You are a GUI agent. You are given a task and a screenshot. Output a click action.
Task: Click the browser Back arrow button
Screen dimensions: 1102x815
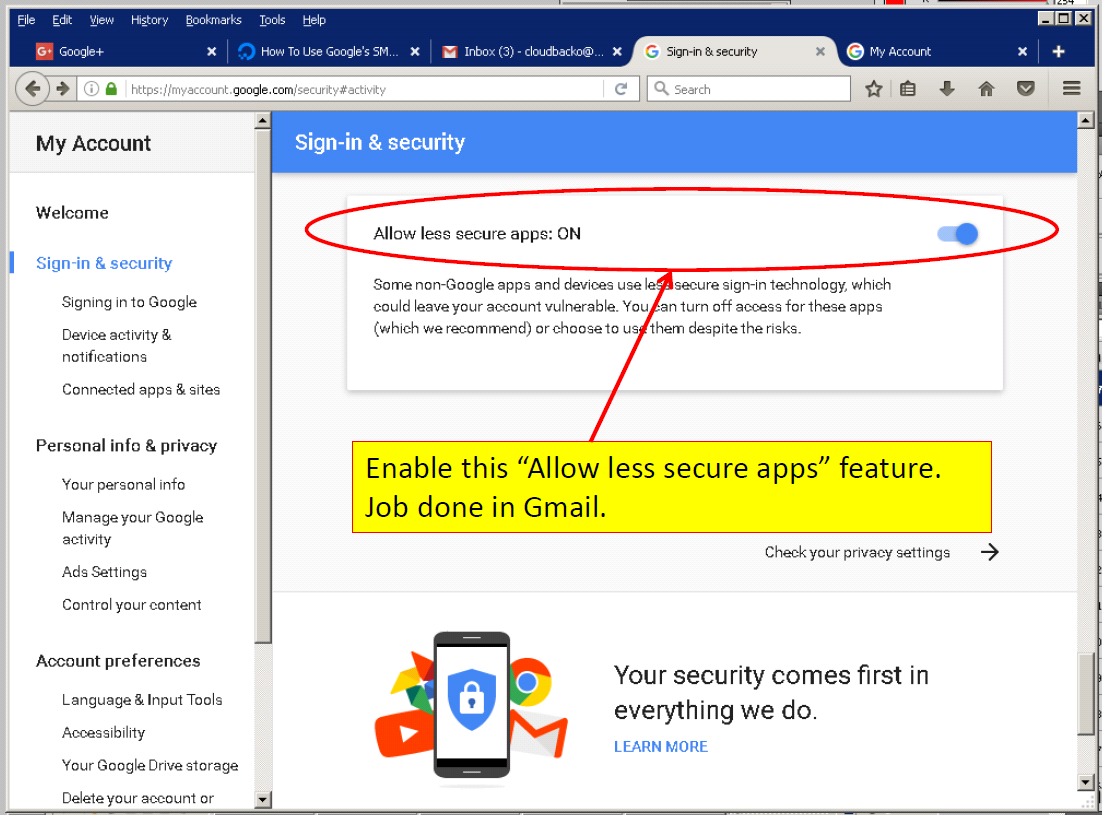[32, 89]
